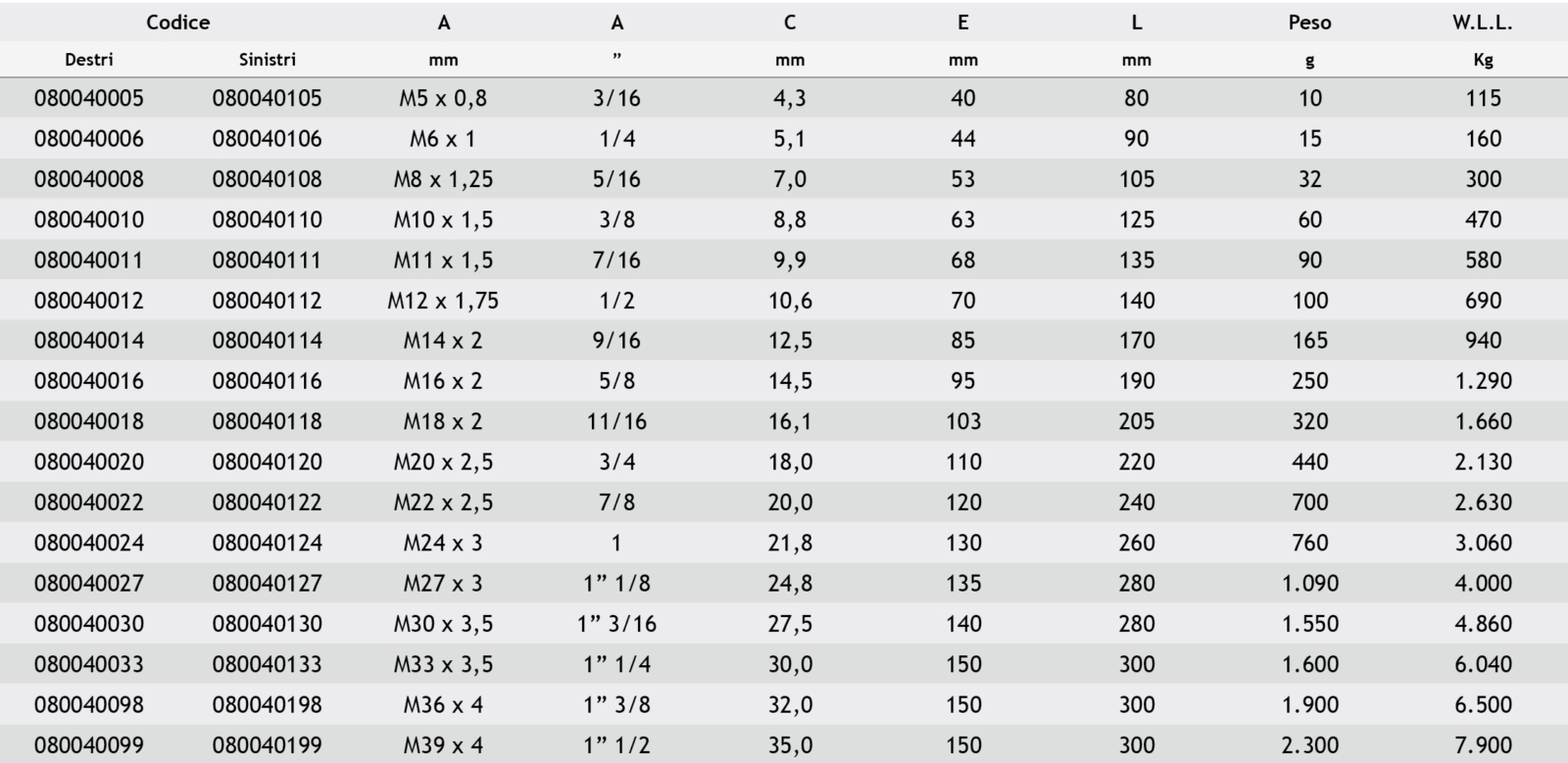Screen dimensions: 1568x763
Task: Click product code 080040020
Action: coord(88,462)
